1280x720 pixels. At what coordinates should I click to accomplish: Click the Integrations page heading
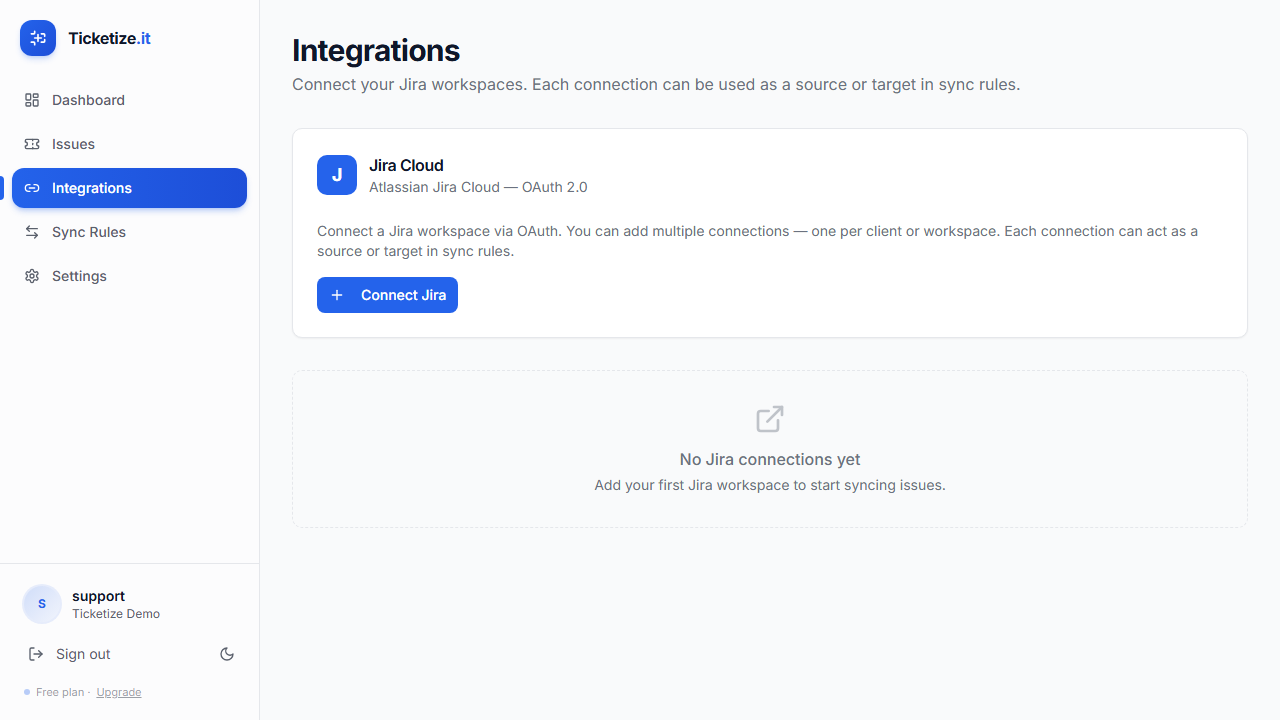[376, 50]
